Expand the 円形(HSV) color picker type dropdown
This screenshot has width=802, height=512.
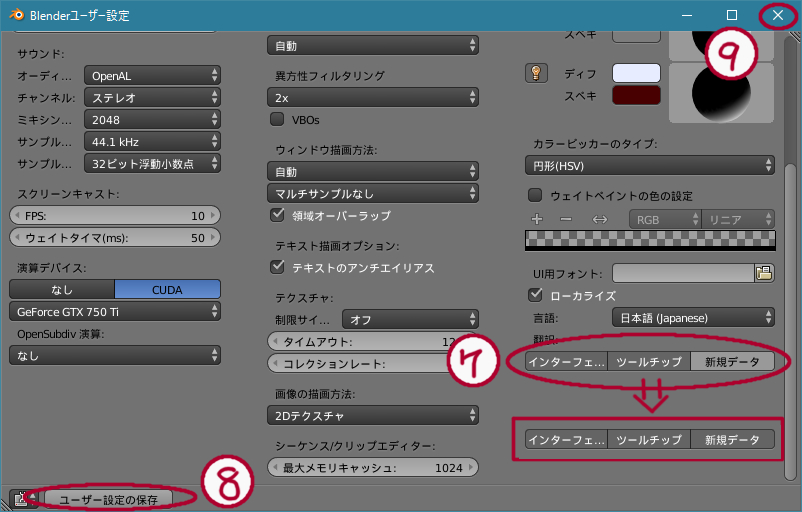(x=649, y=165)
